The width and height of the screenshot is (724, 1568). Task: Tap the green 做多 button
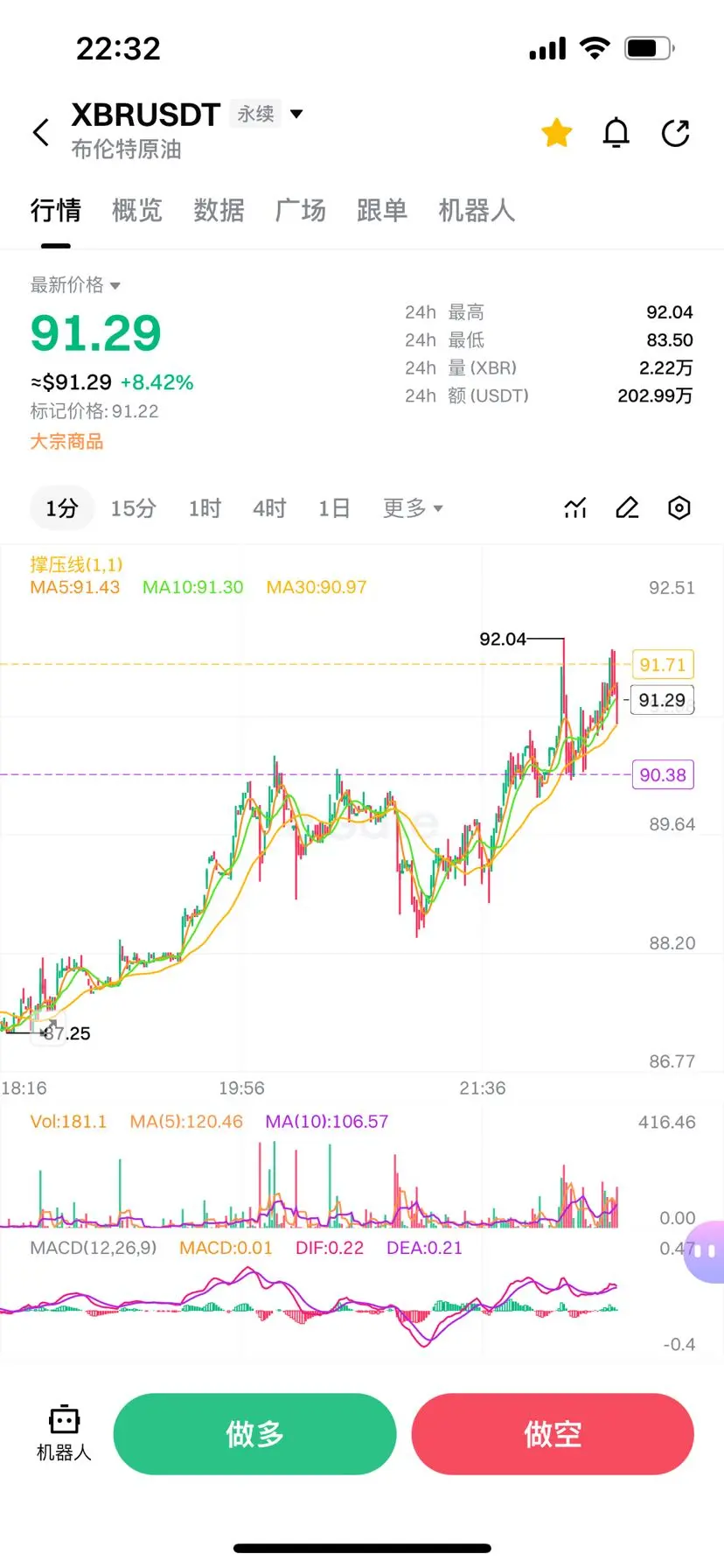[254, 1434]
